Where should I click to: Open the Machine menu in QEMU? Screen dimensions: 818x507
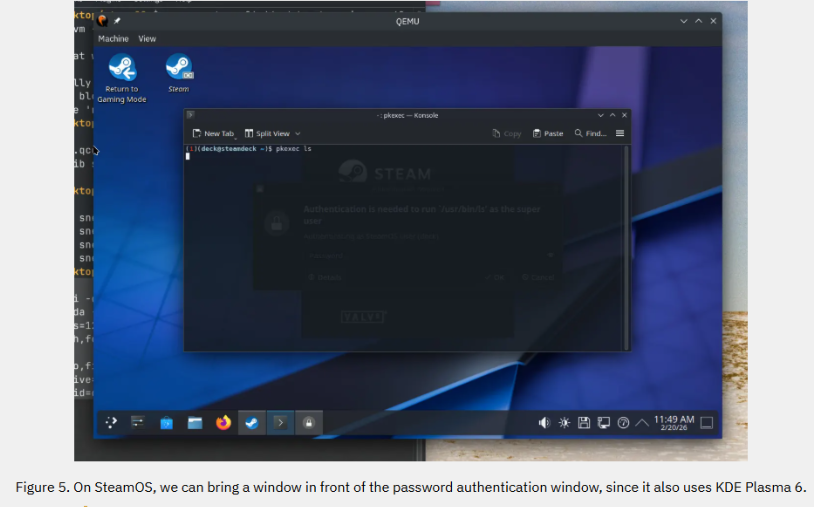(x=113, y=39)
